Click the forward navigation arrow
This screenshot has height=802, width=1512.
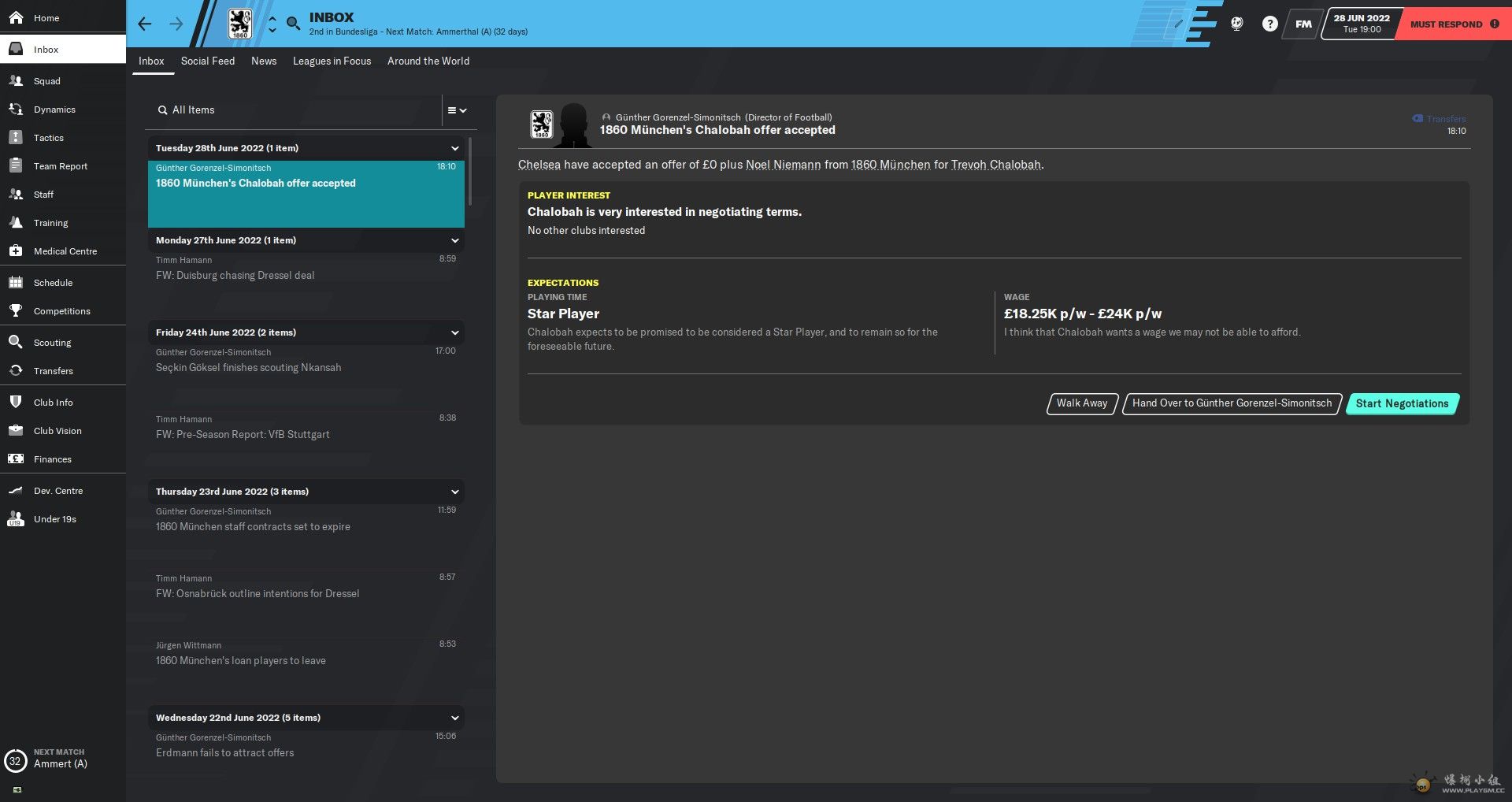(x=176, y=24)
